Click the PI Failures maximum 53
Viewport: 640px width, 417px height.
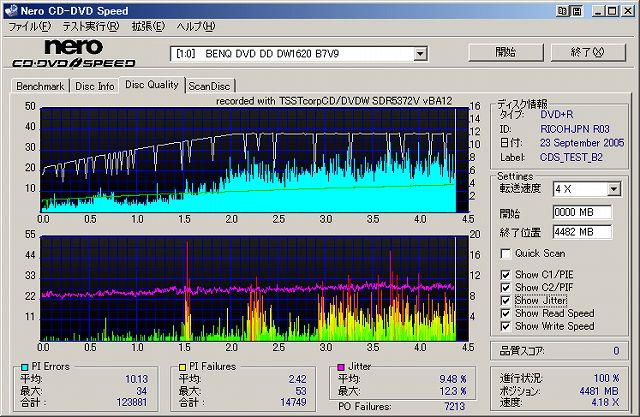coord(301,391)
